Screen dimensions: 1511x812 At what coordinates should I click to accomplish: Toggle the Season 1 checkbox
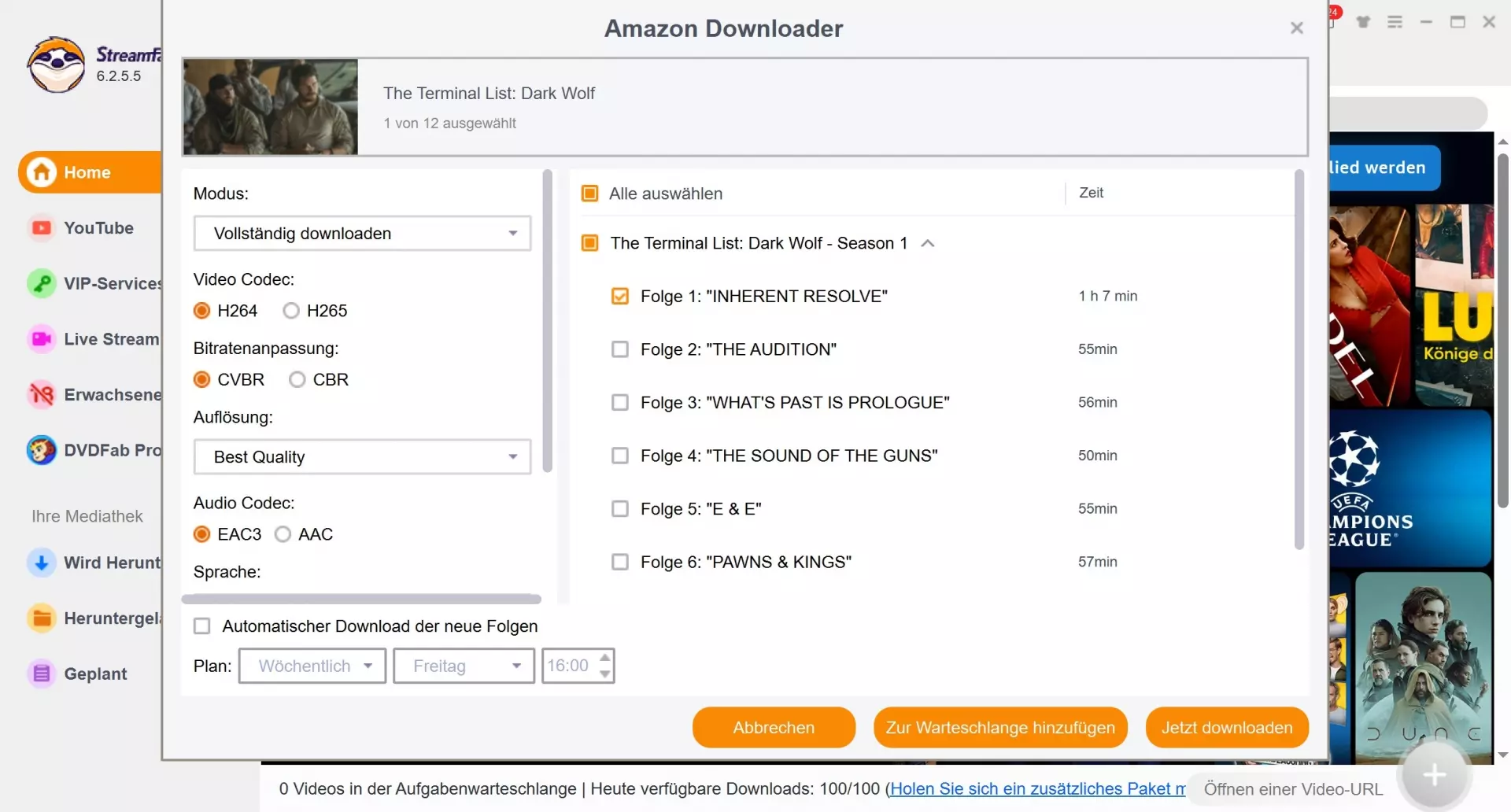589,243
